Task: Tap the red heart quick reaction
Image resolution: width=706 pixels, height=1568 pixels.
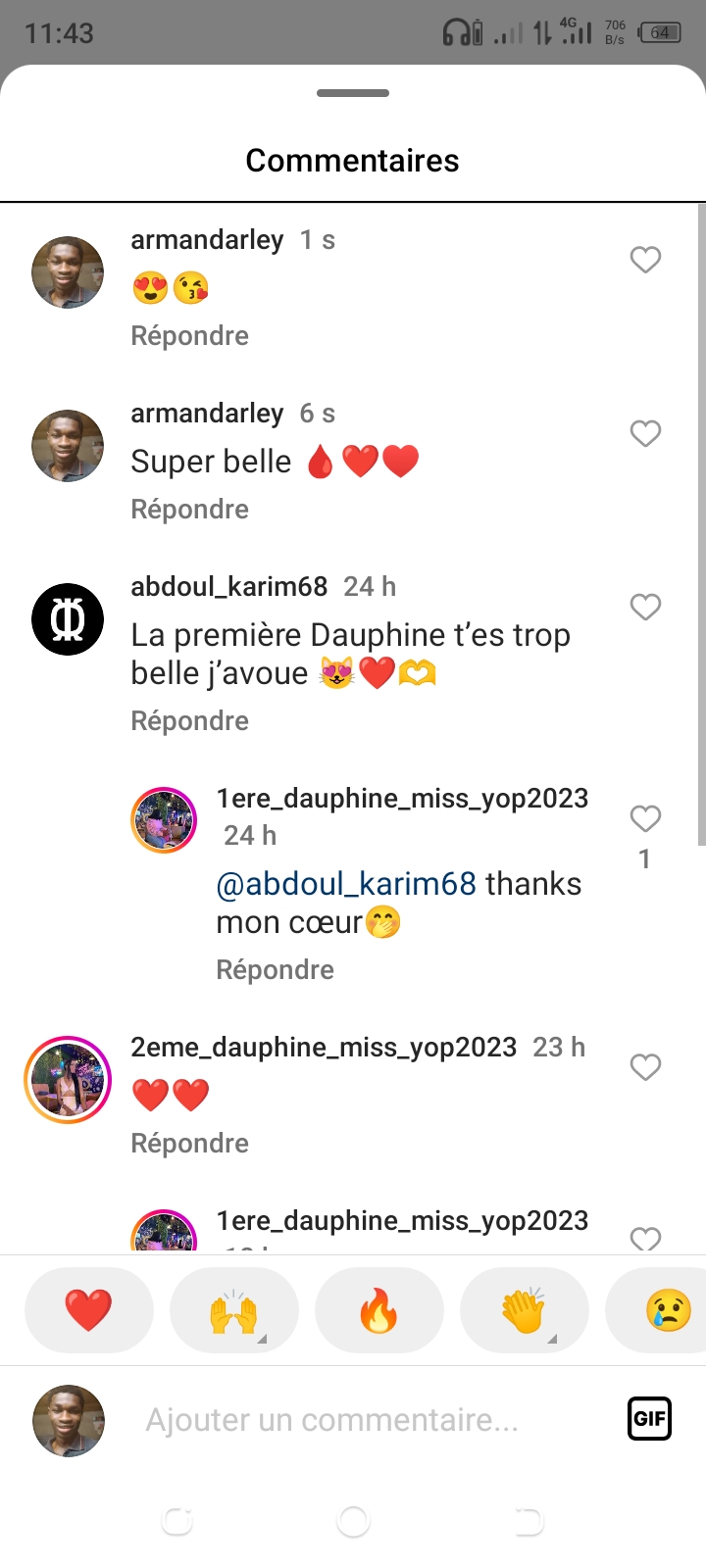Action: pos(88,1310)
